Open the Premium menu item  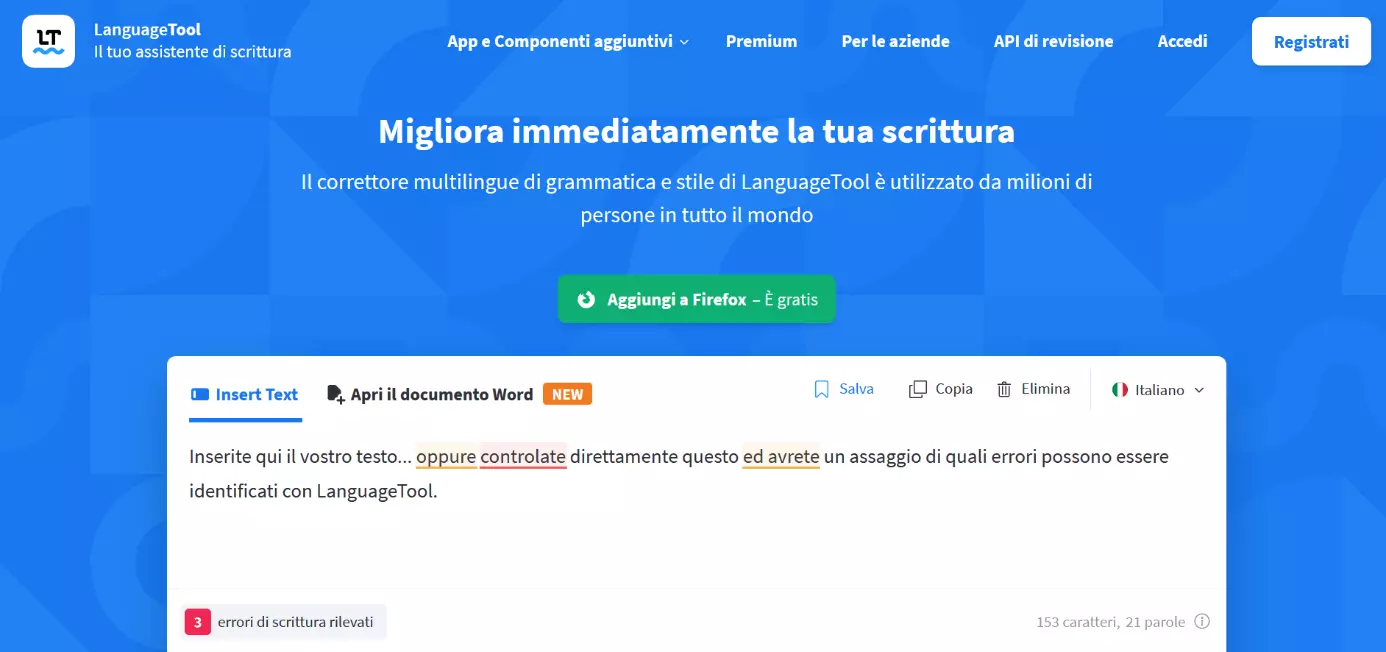coord(761,41)
